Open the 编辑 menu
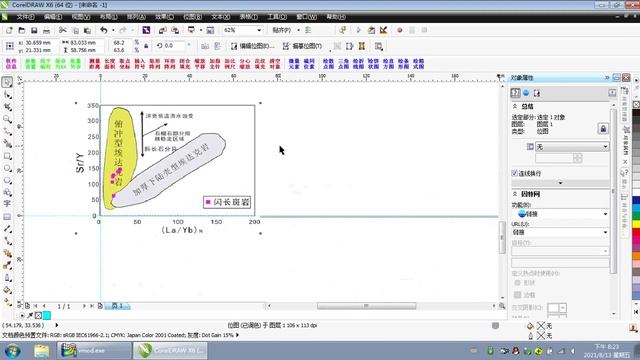The height and width of the screenshot is (360, 640). (53, 17)
